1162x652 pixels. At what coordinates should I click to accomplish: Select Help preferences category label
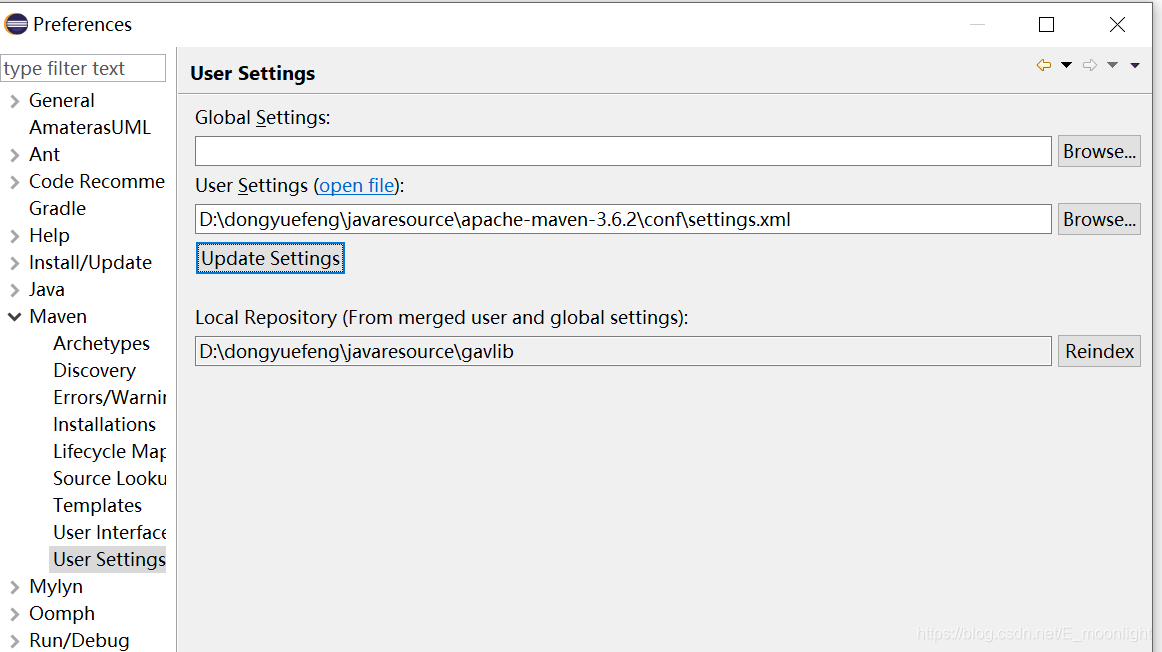49,236
